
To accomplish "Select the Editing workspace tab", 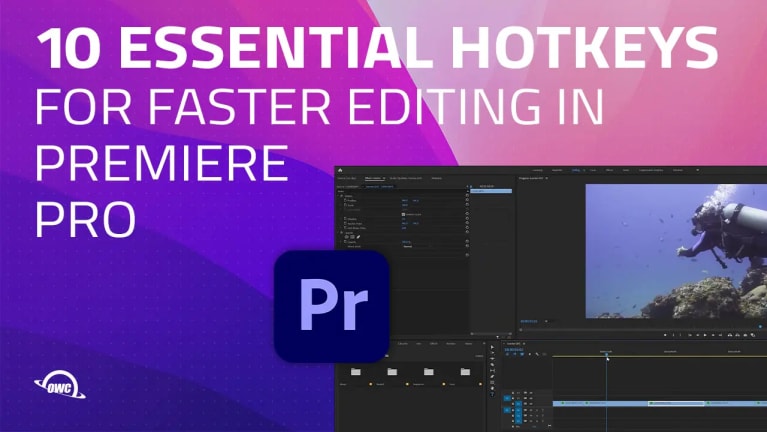I will [x=575, y=170].
